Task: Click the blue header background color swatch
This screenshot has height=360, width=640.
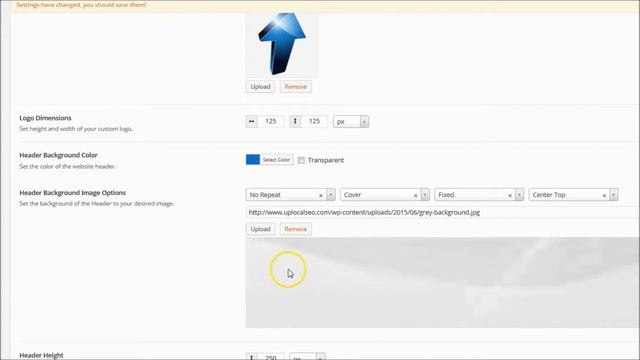Action: (x=253, y=160)
